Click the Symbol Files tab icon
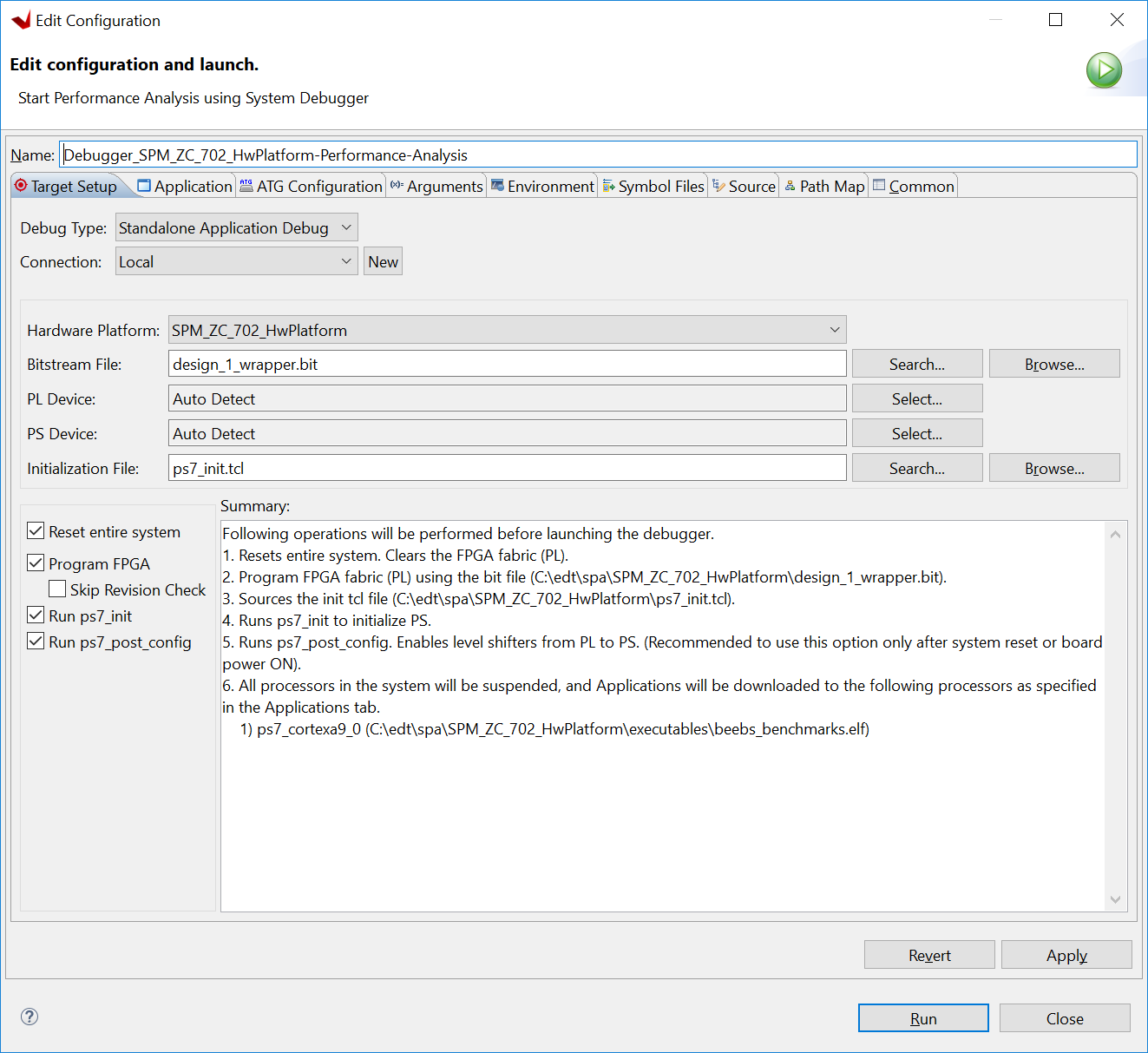The image size is (1148, 1053). coord(607,185)
